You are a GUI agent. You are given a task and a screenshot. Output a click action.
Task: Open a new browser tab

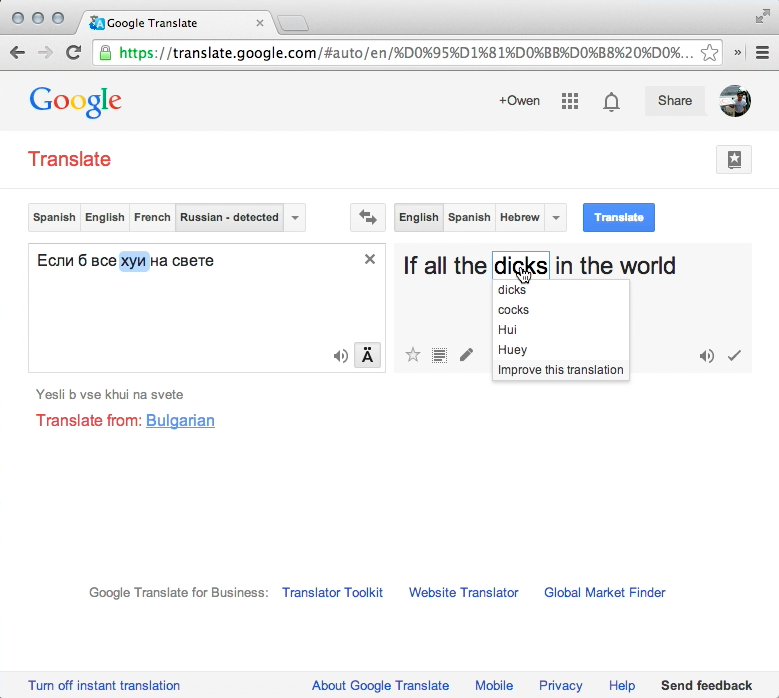coord(293,23)
